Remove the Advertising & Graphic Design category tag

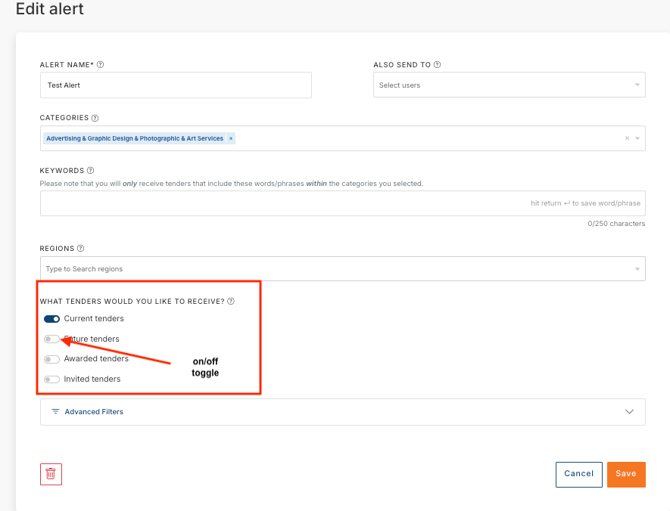click(230, 139)
